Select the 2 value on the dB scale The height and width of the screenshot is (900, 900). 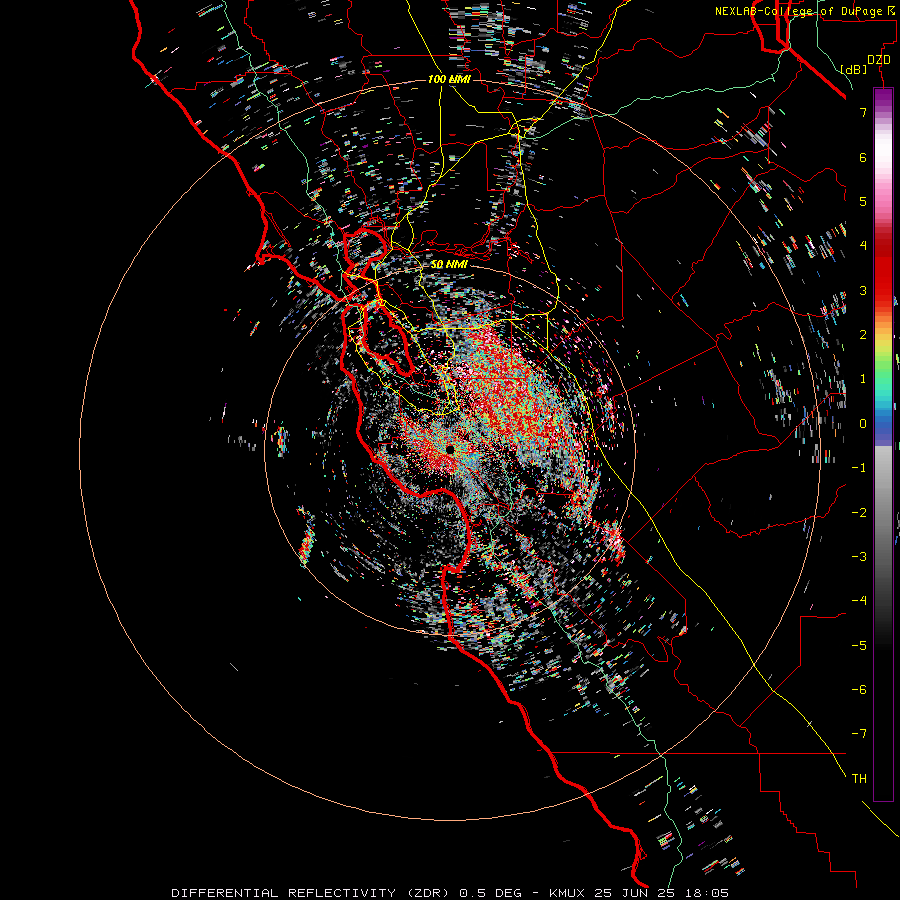(x=863, y=335)
